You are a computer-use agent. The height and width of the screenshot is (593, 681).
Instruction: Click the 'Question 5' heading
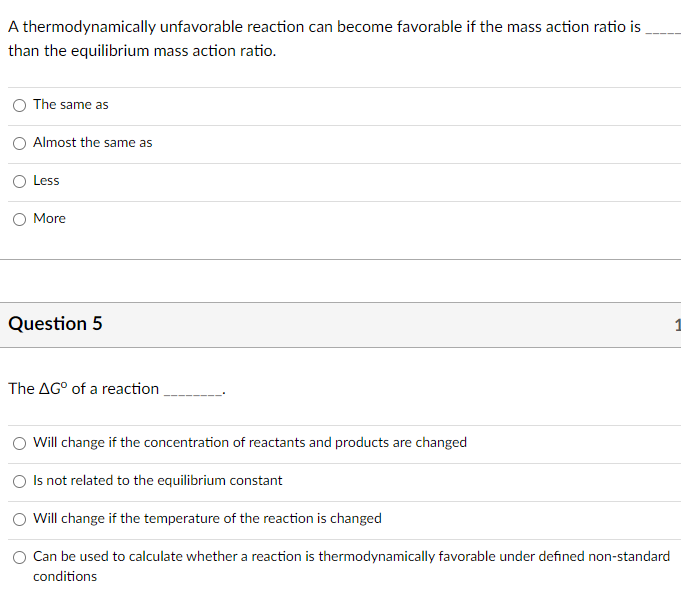click(55, 324)
